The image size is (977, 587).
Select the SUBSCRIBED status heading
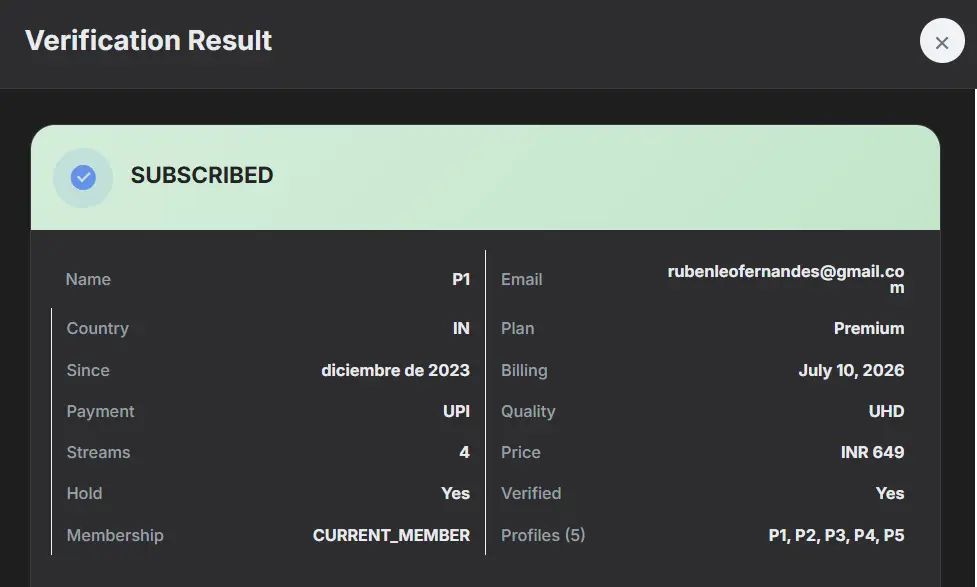point(202,176)
